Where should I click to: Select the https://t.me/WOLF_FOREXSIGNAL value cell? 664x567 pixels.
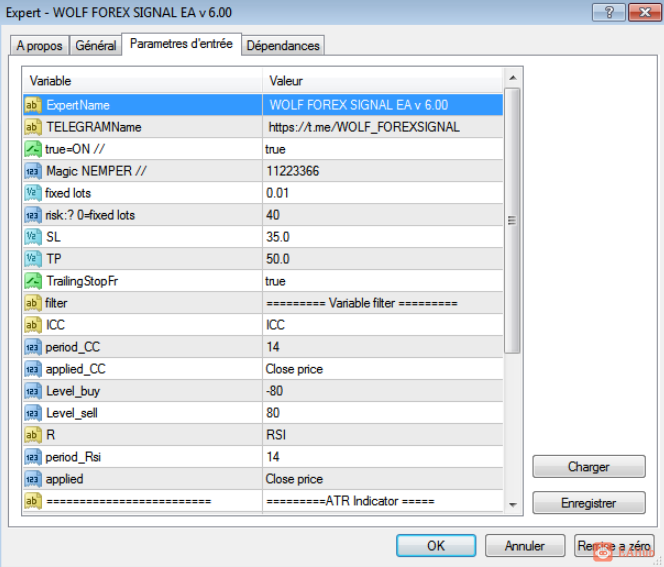[383, 127]
